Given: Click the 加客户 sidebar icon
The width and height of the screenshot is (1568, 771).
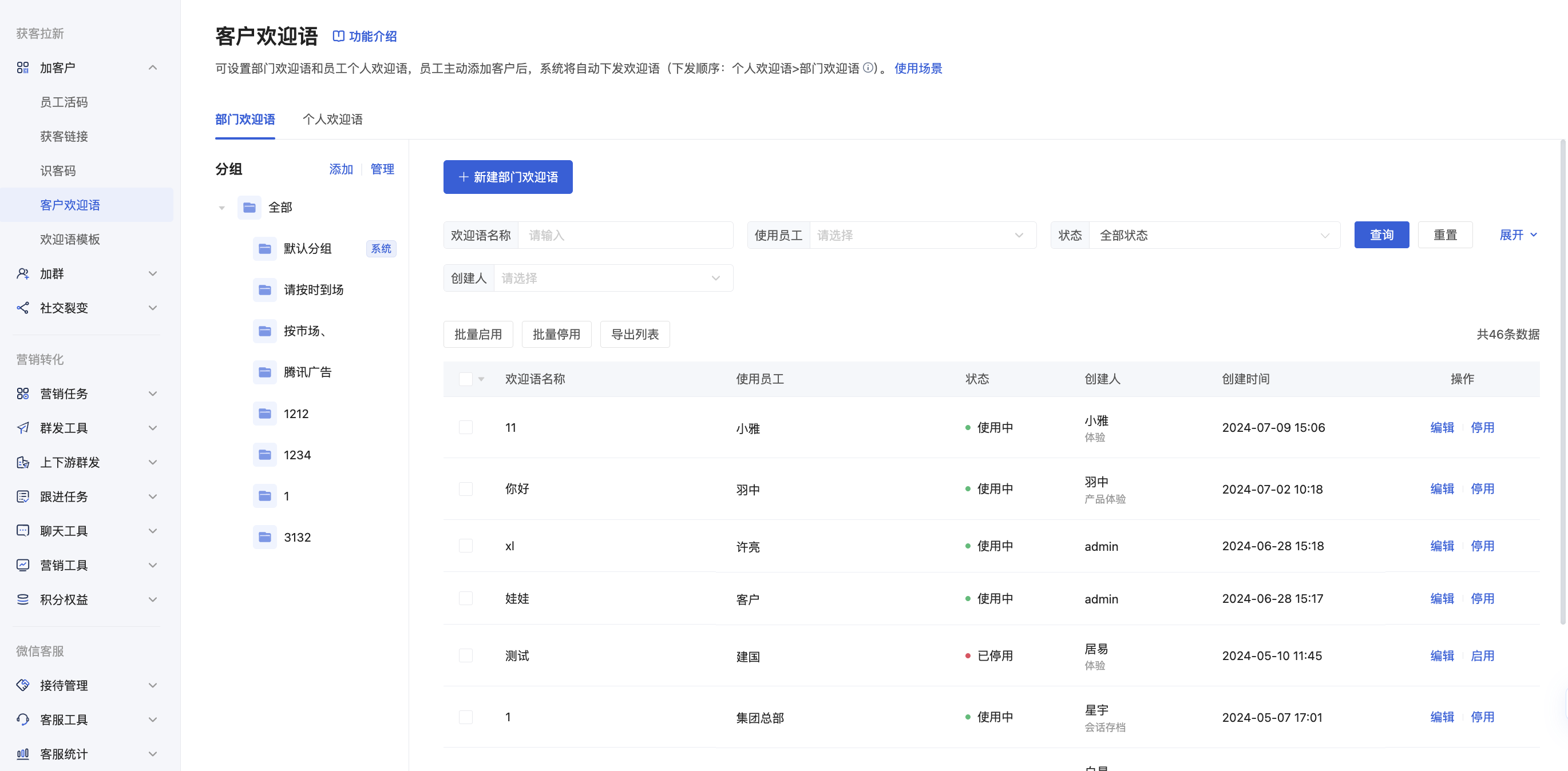Looking at the screenshot, I should 22,67.
